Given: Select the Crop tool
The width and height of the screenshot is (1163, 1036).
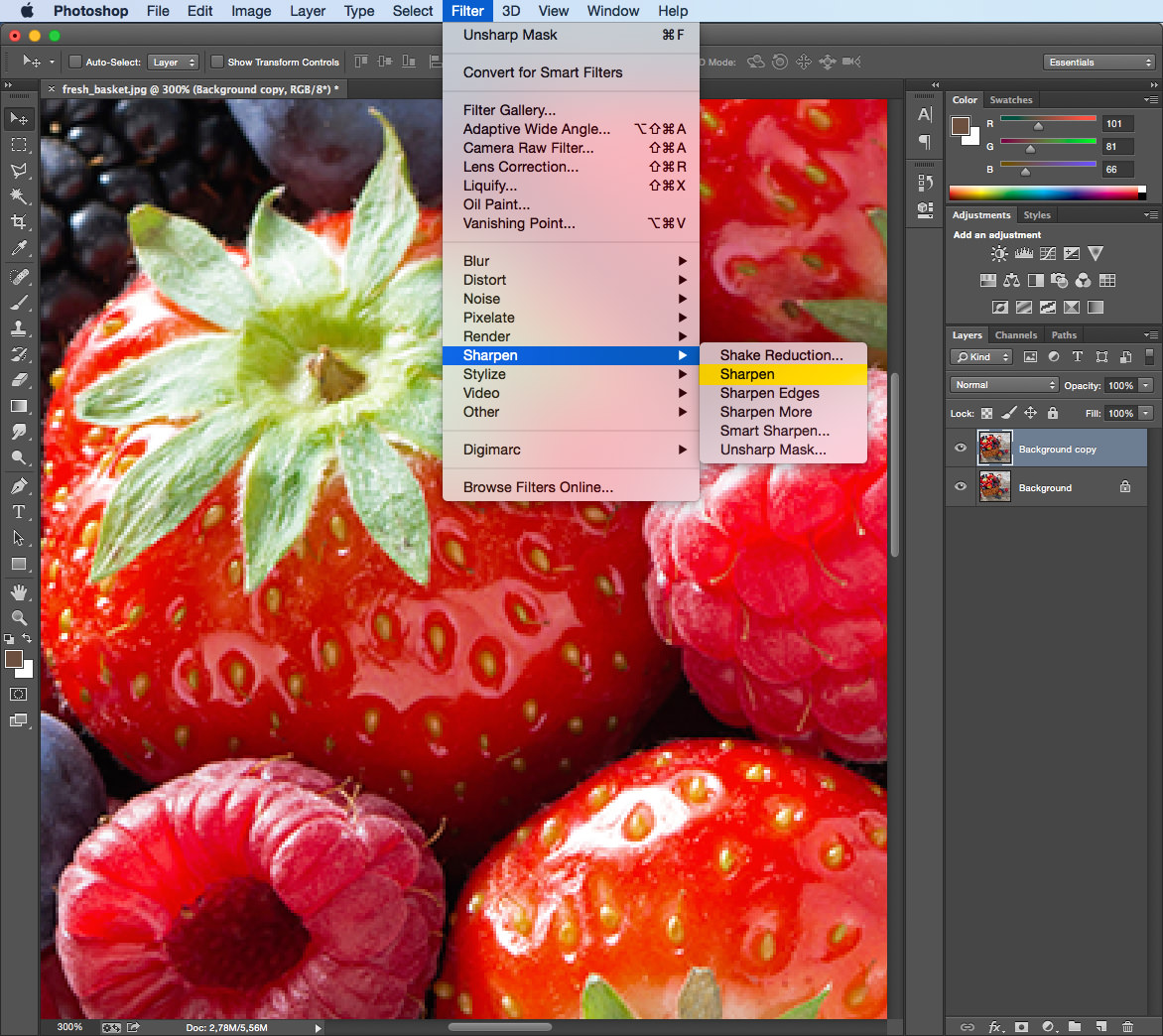Looking at the screenshot, I should (19, 221).
